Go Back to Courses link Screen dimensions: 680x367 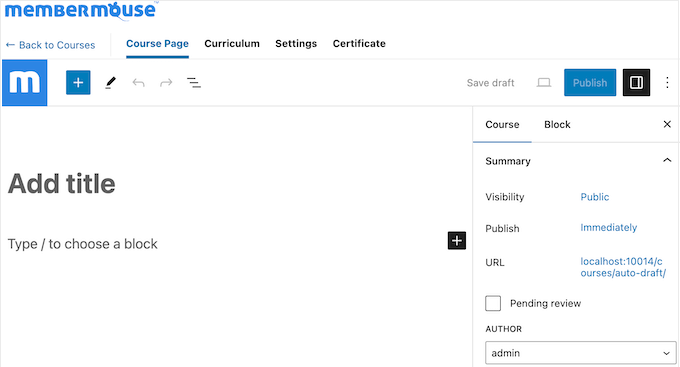(50, 45)
